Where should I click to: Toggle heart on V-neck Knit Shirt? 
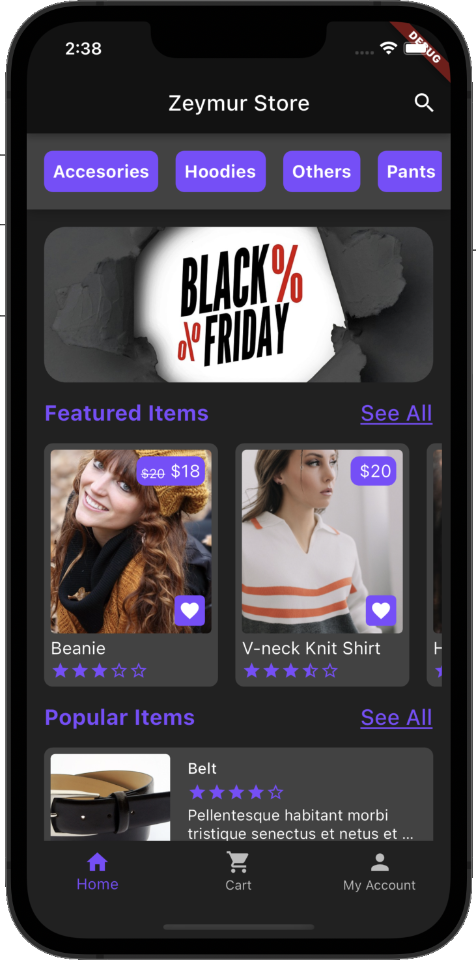click(x=381, y=610)
